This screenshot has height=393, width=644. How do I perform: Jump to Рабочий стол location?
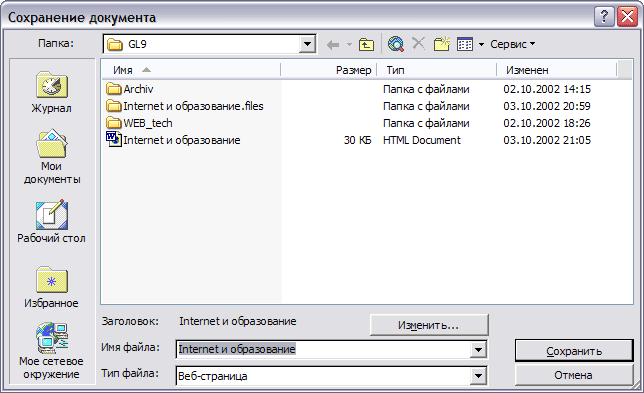pos(51,221)
